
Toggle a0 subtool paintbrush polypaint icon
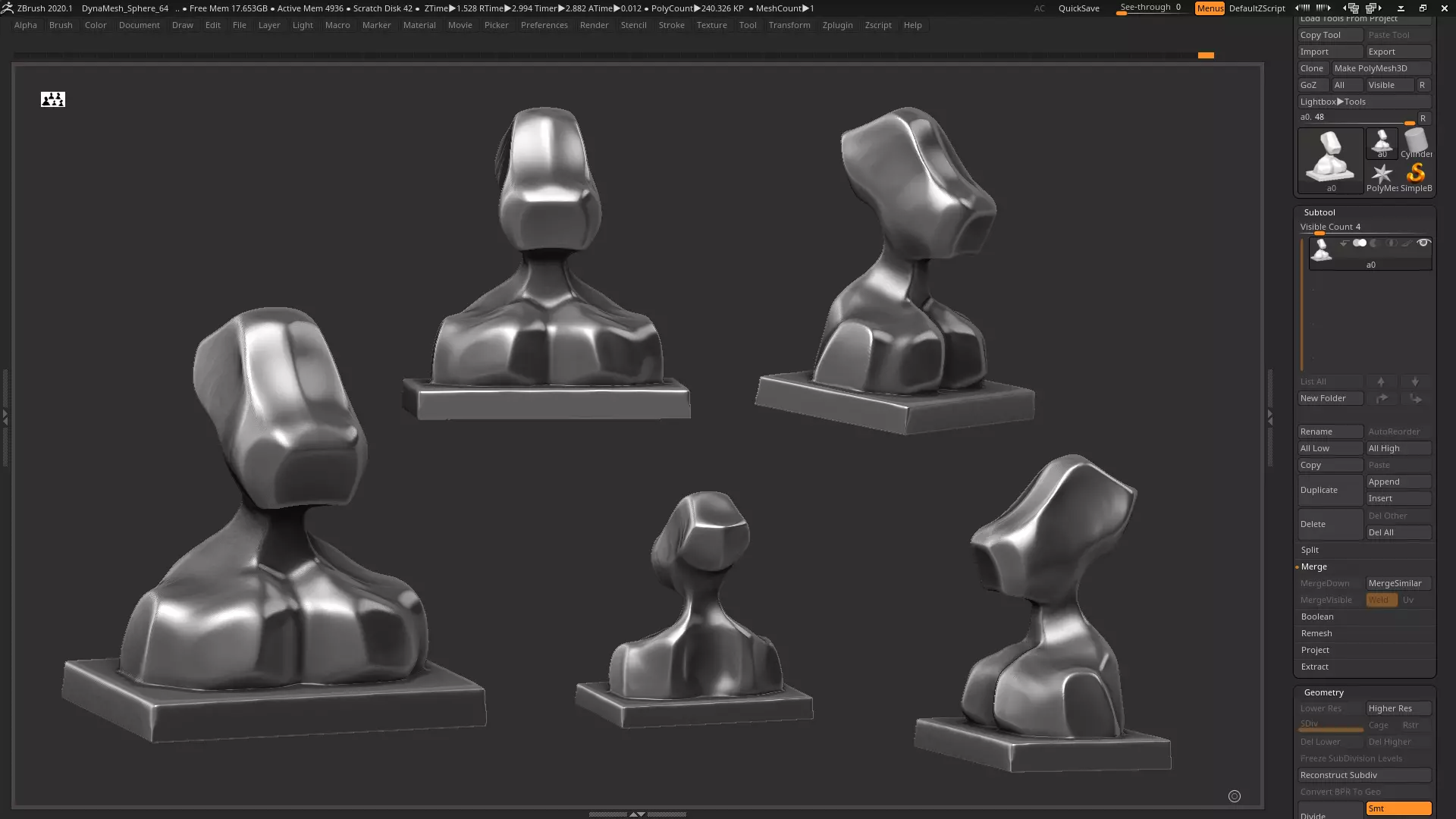(1407, 243)
